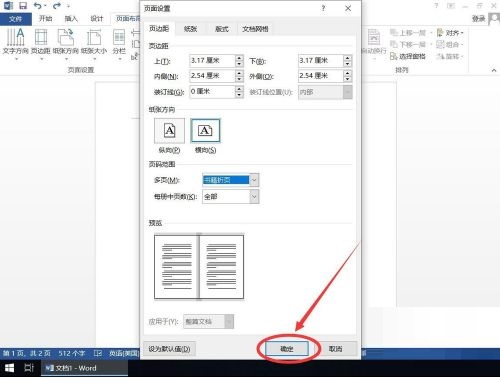Viewport: 500px width, 377px height.
Task: Click the 登录 sign in link
Action: [478, 19]
